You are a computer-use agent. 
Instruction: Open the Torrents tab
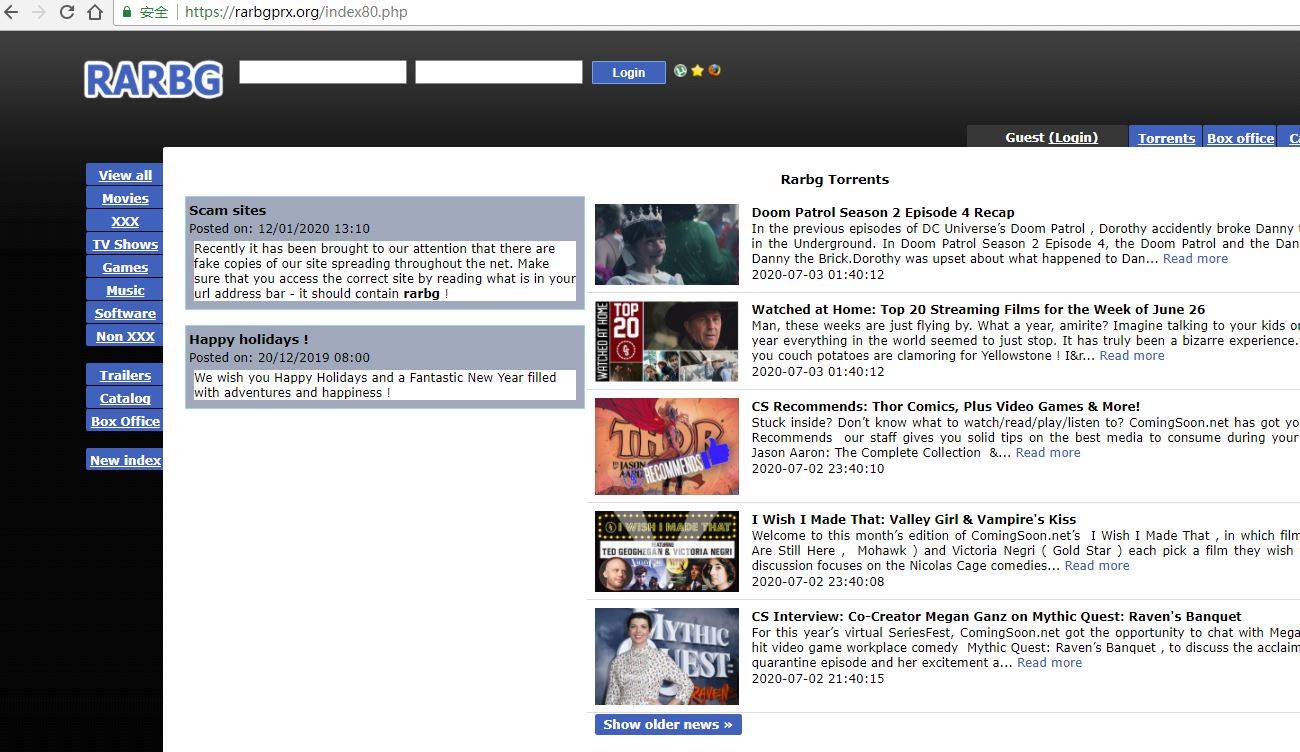click(1166, 138)
